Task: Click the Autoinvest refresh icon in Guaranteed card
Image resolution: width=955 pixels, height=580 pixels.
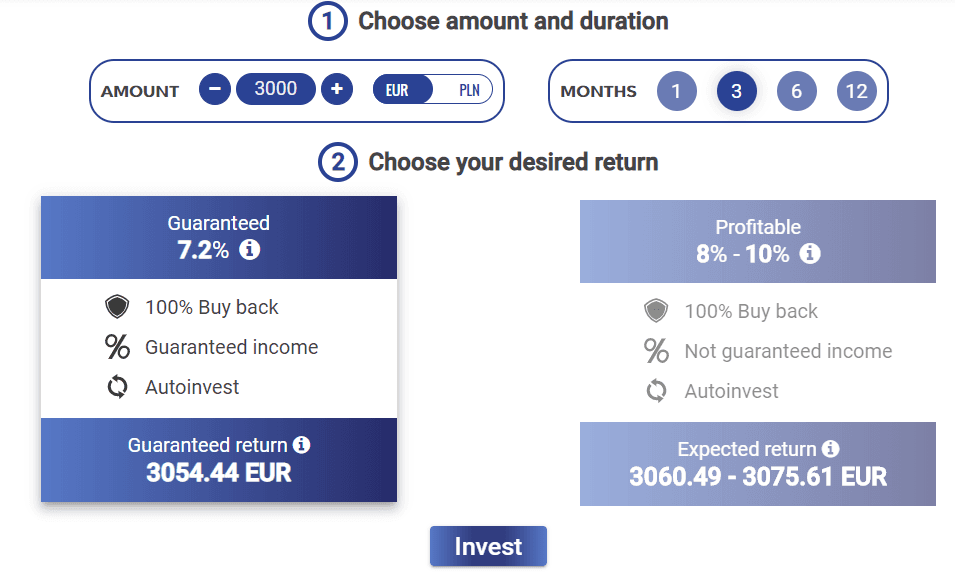Action: [x=117, y=387]
